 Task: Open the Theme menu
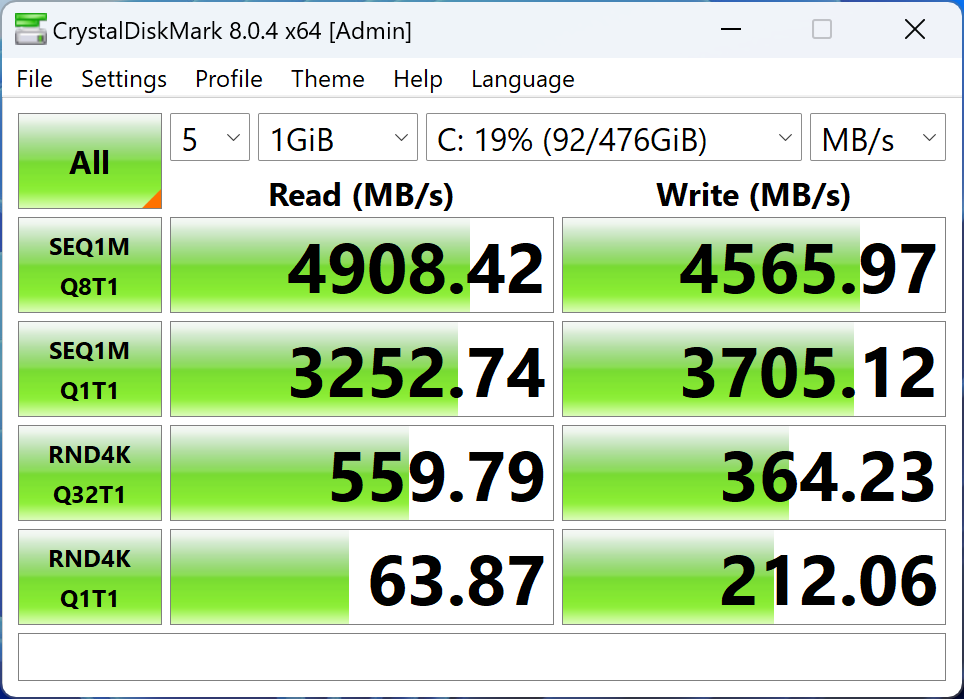tap(328, 79)
